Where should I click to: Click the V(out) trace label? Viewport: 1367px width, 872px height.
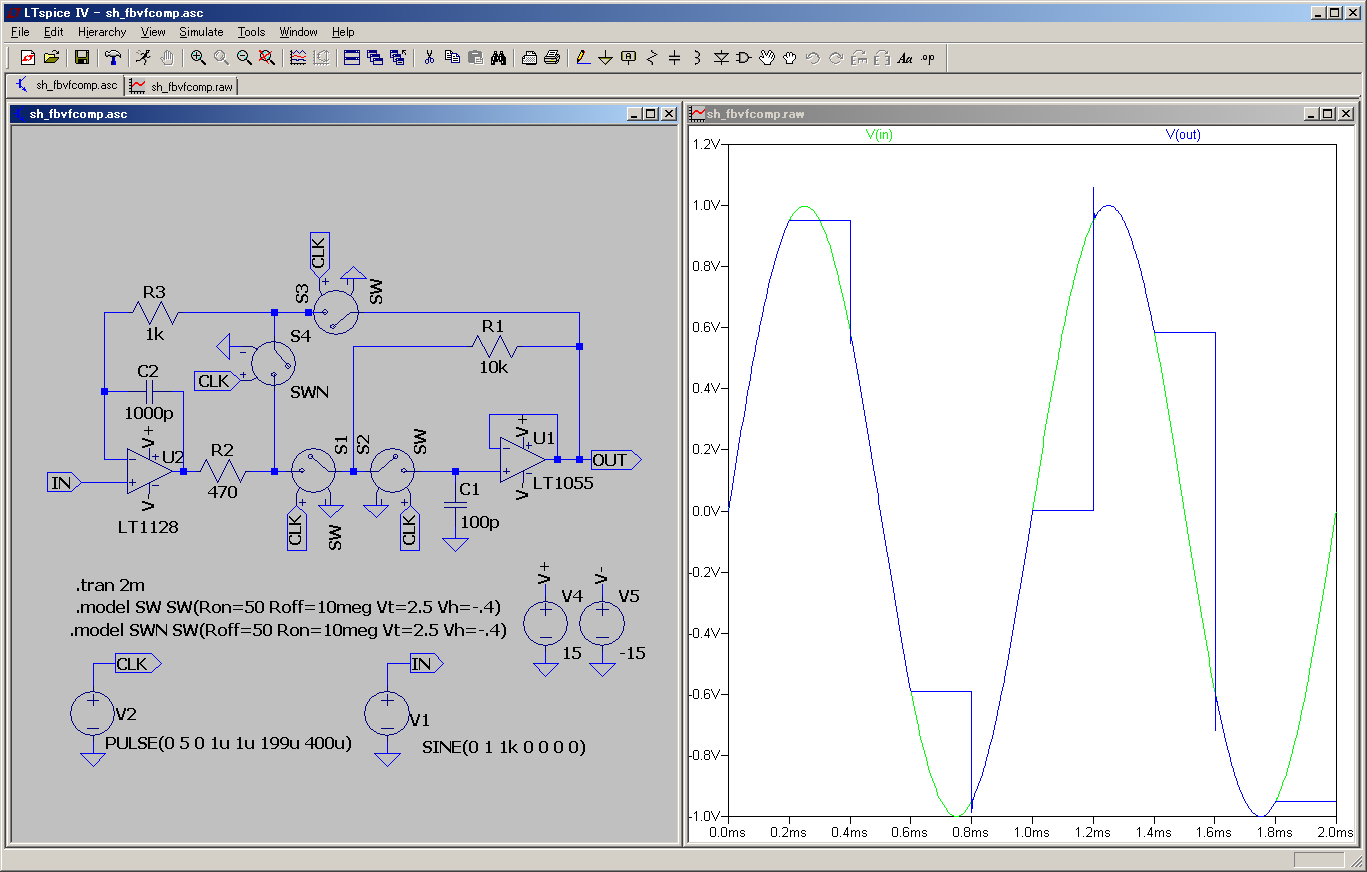point(1182,134)
